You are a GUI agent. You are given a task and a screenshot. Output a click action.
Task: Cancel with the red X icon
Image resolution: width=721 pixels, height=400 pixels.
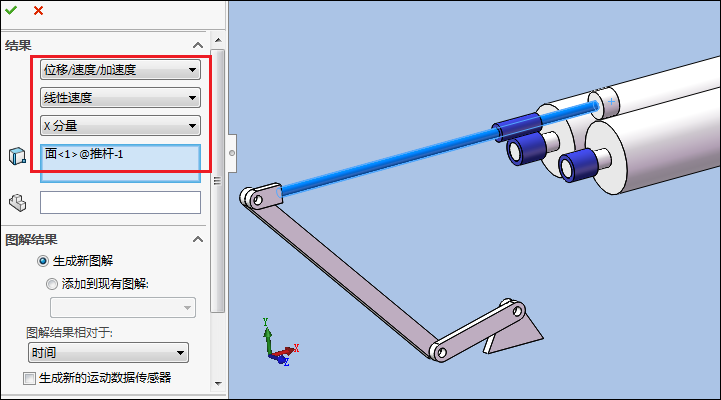39,10
